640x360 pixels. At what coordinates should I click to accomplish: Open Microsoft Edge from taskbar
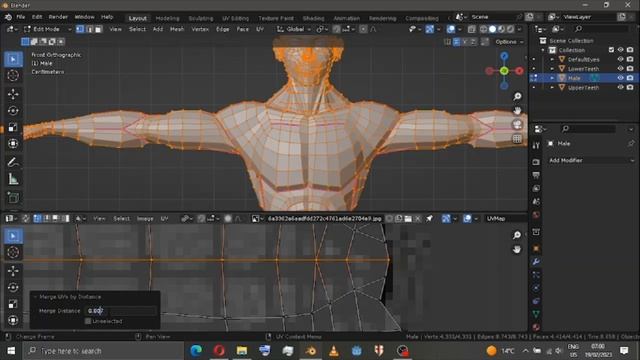click(196, 350)
